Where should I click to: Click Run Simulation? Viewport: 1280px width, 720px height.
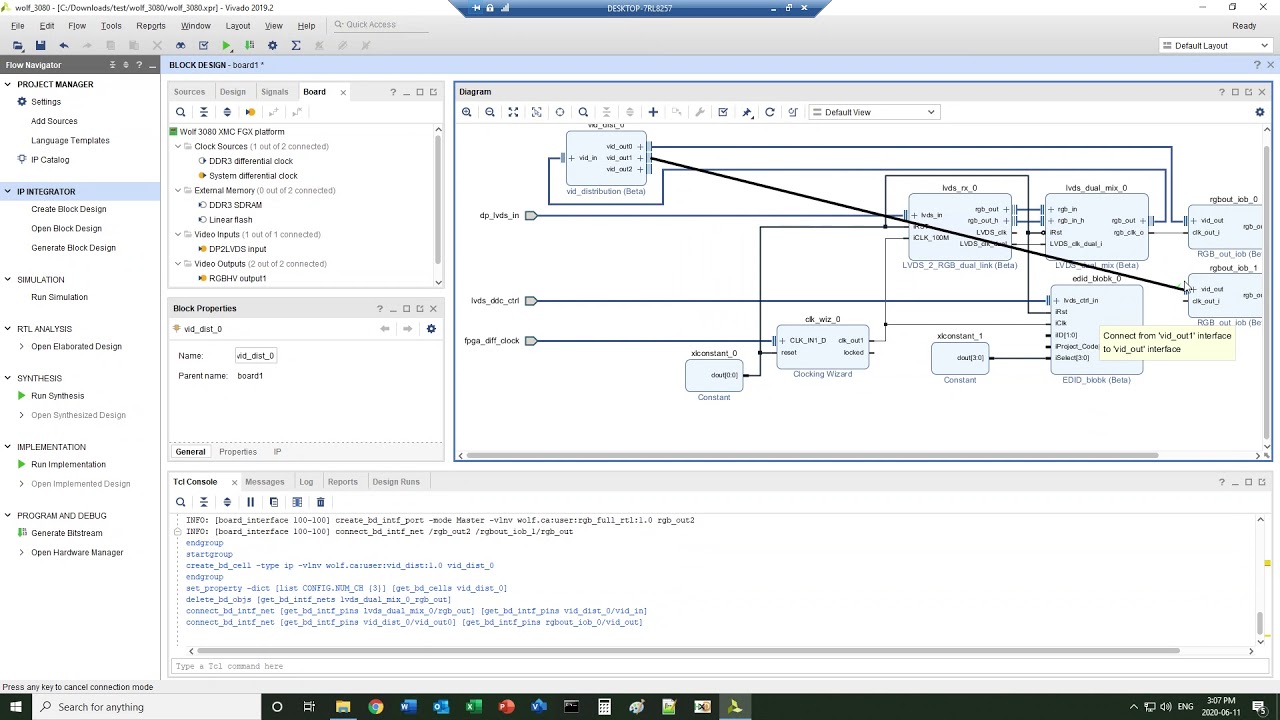click(x=59, y=297)
